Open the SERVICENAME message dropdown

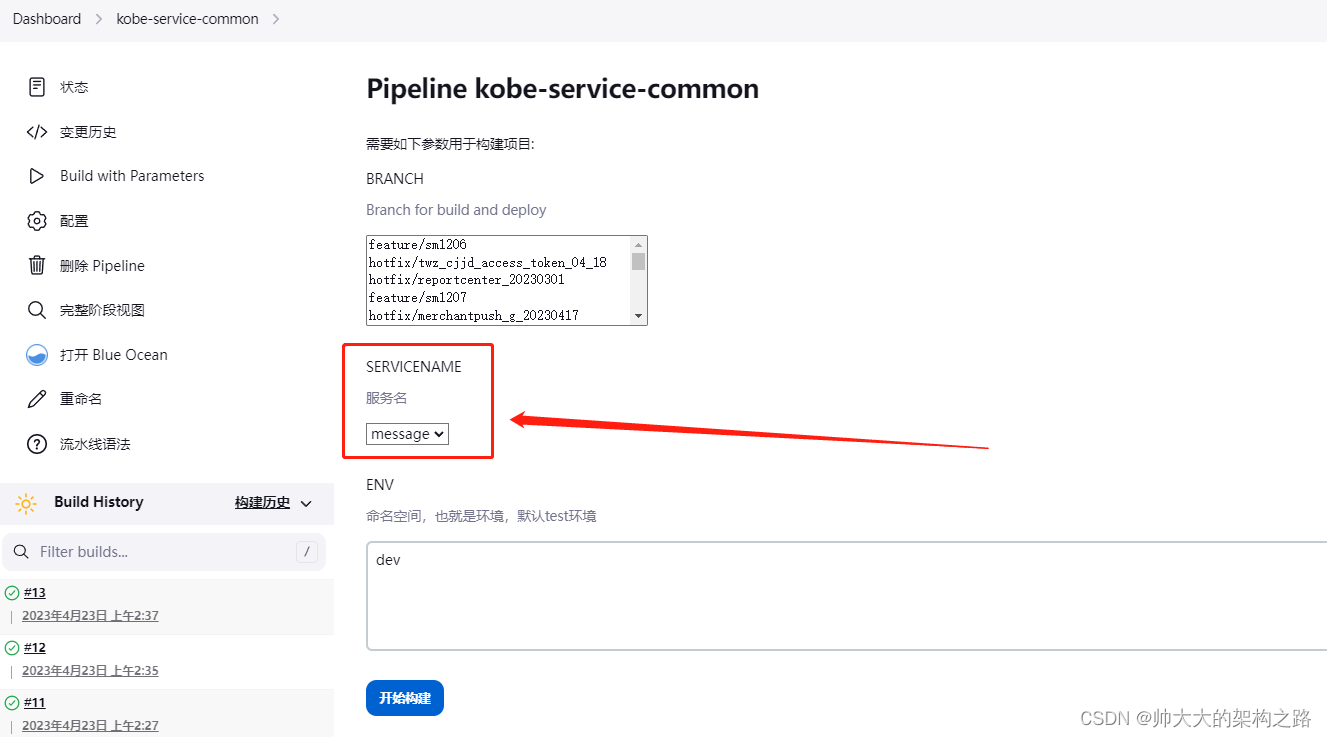click(x=407, y=434)
